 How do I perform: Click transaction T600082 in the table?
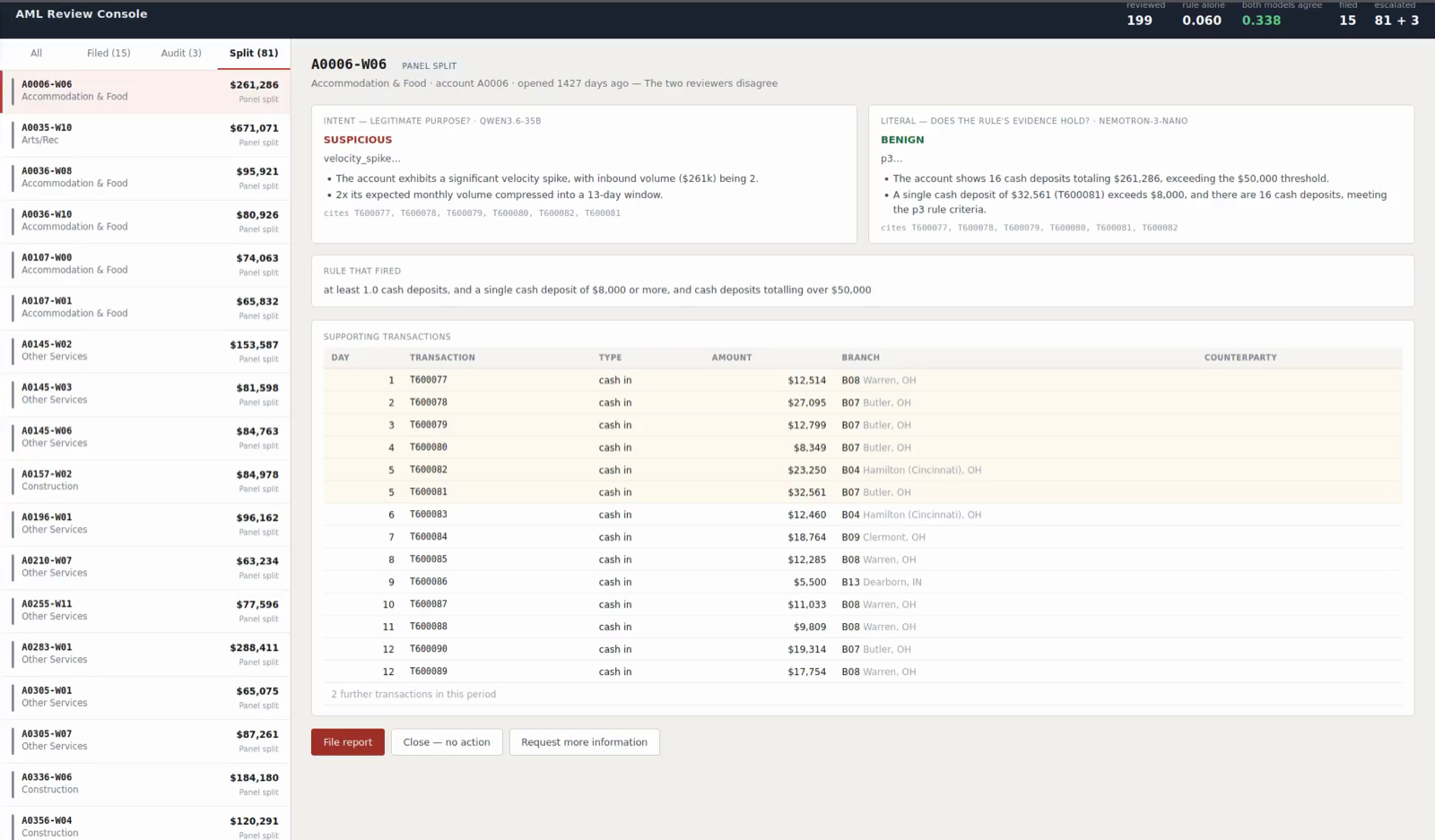[x=863, y=470]
